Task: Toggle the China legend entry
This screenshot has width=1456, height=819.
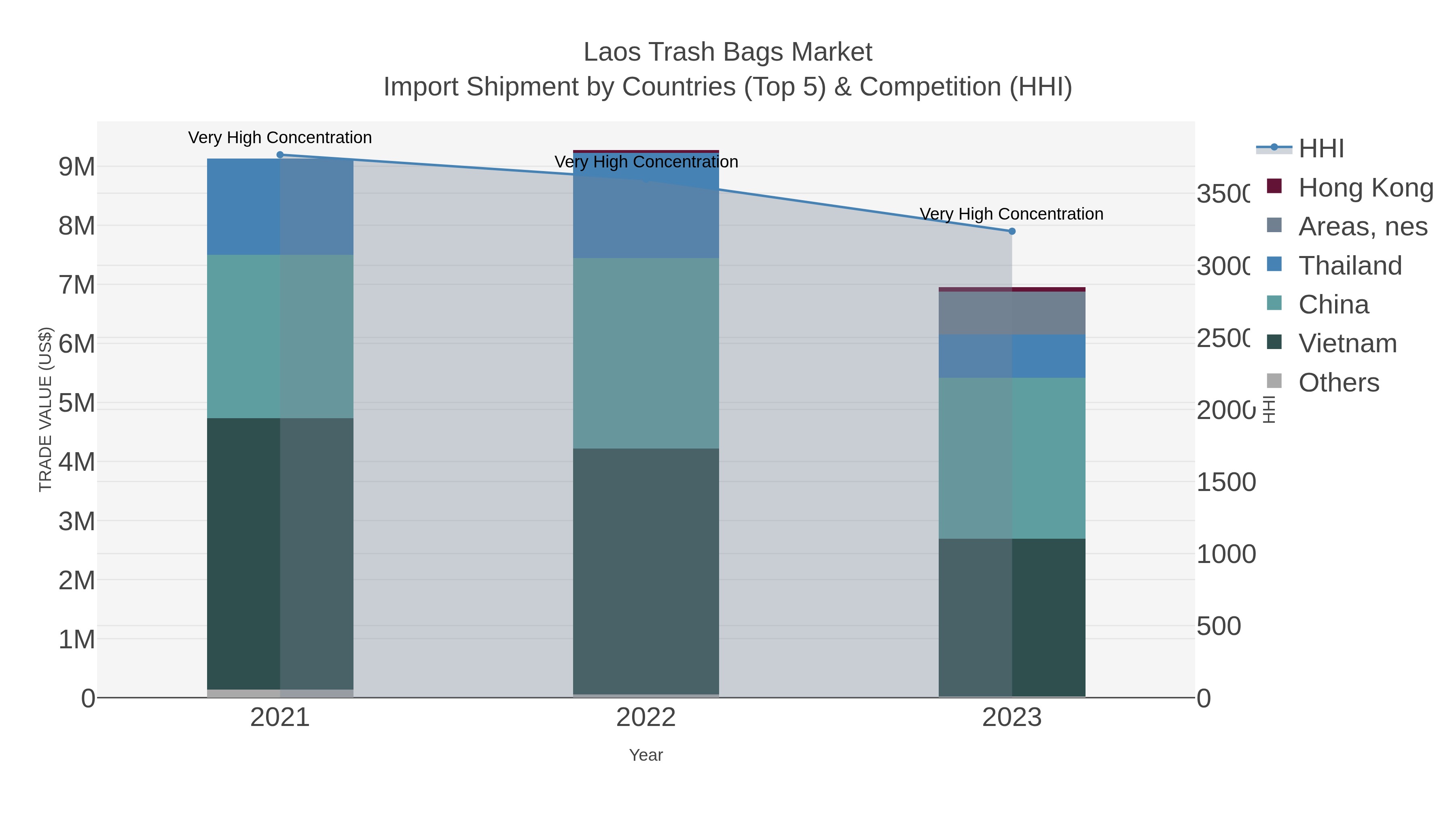Action: point(1318,304)
